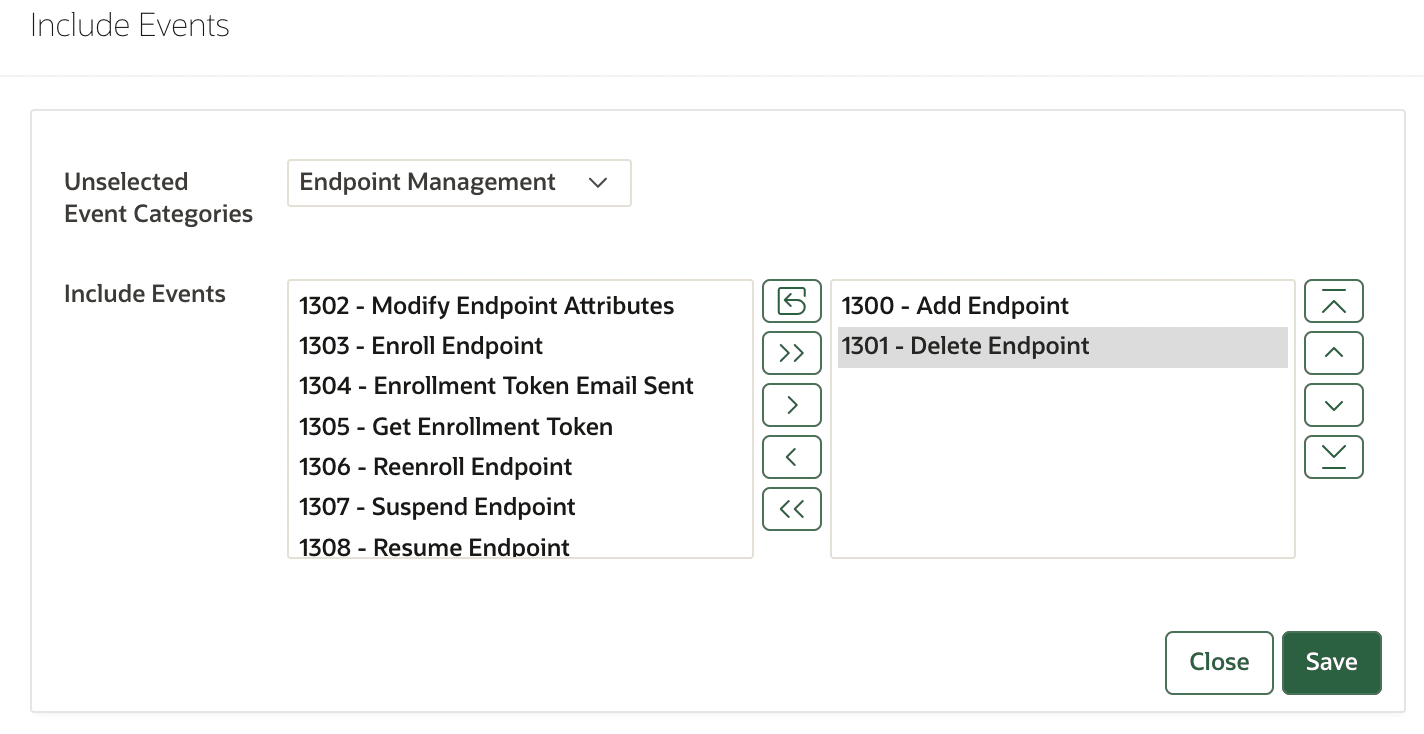
Task: Click the move-up reorder icon
Action: click(1333, 352)
